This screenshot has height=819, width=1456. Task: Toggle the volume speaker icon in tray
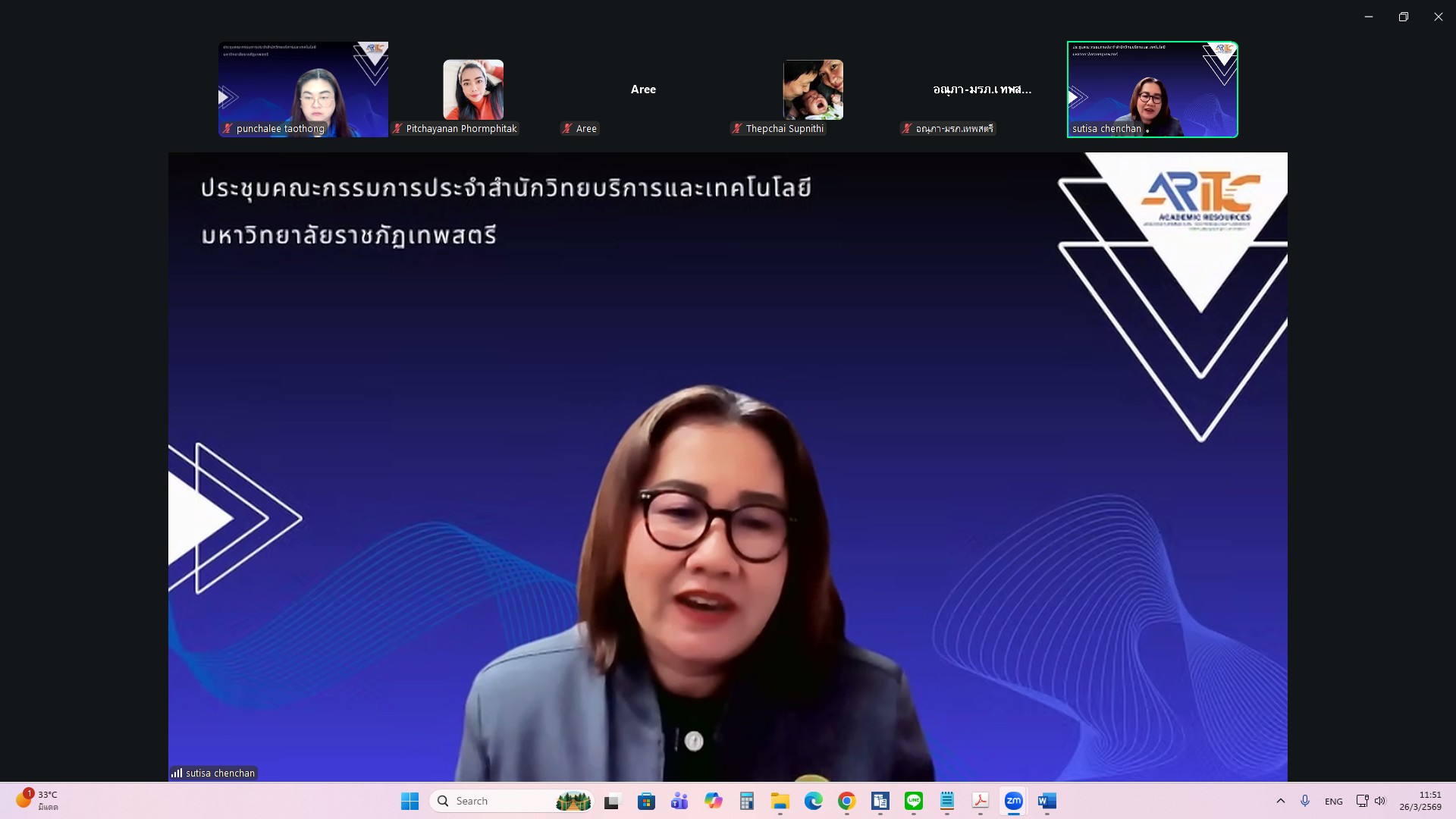click(x=1380, y=801)
